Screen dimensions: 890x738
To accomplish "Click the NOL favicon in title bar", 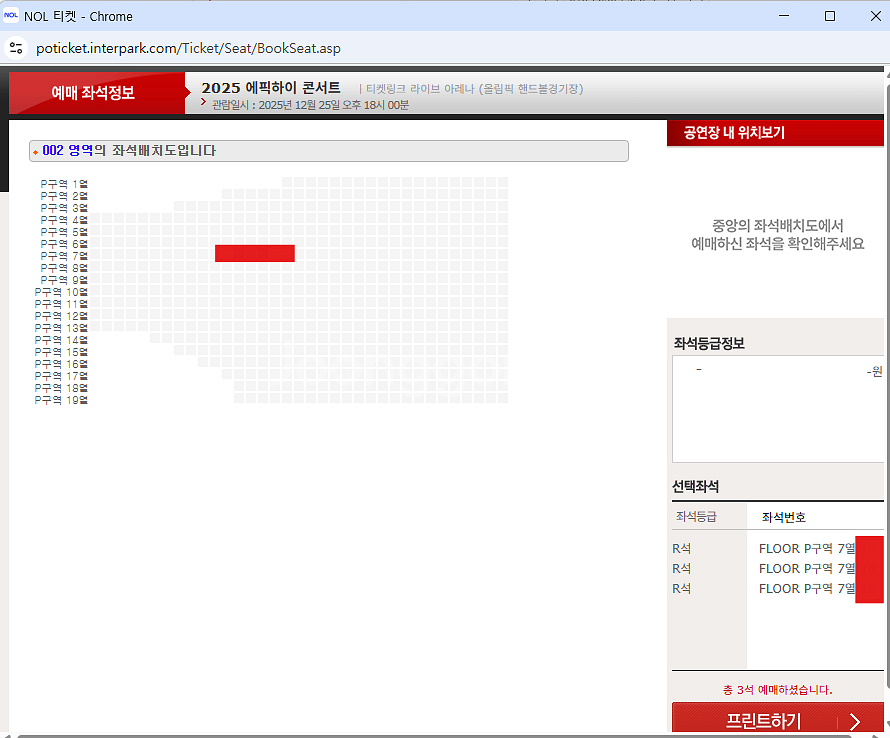I will (13, 16).
